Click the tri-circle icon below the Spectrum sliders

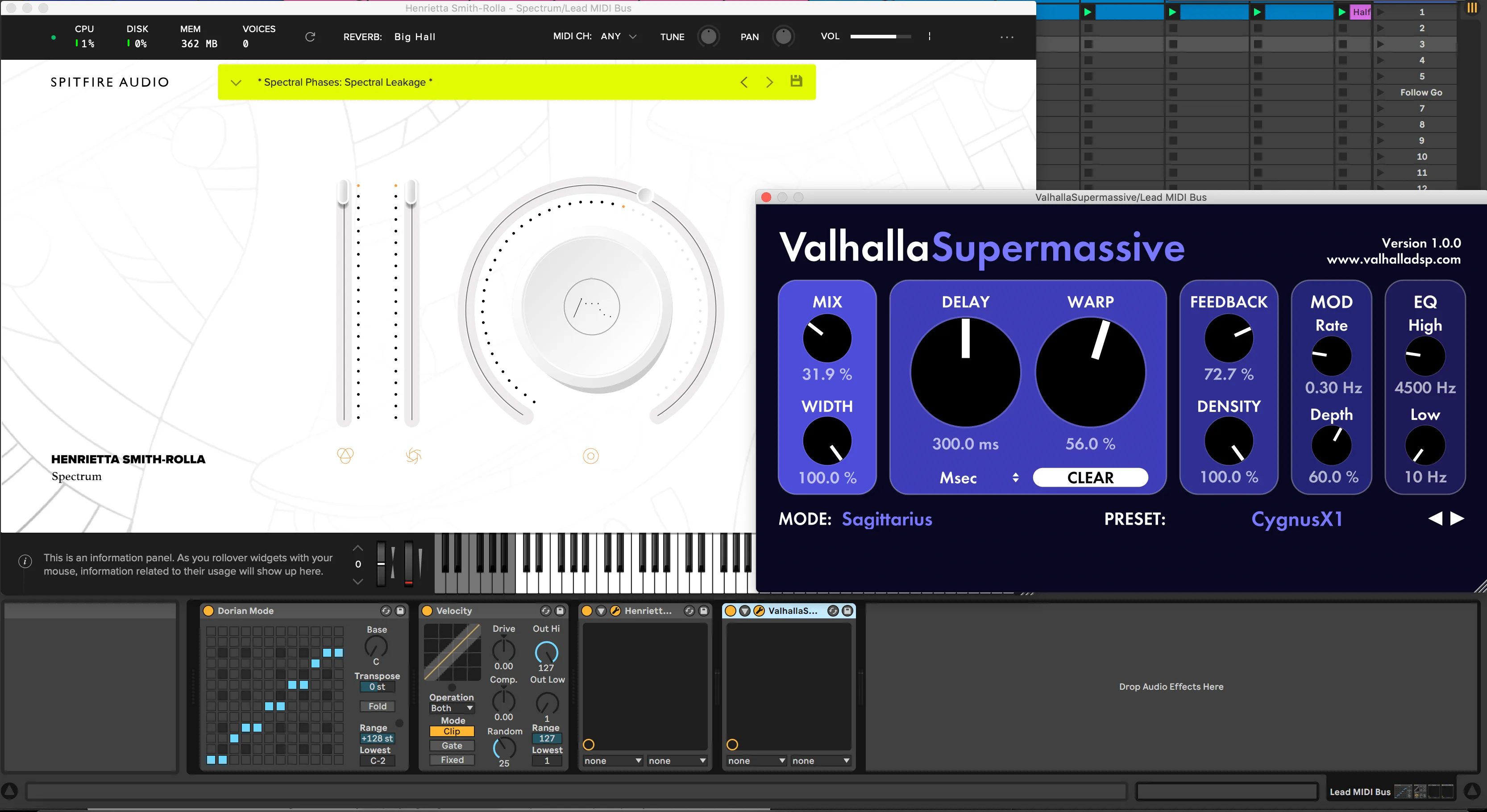(345, 456)
